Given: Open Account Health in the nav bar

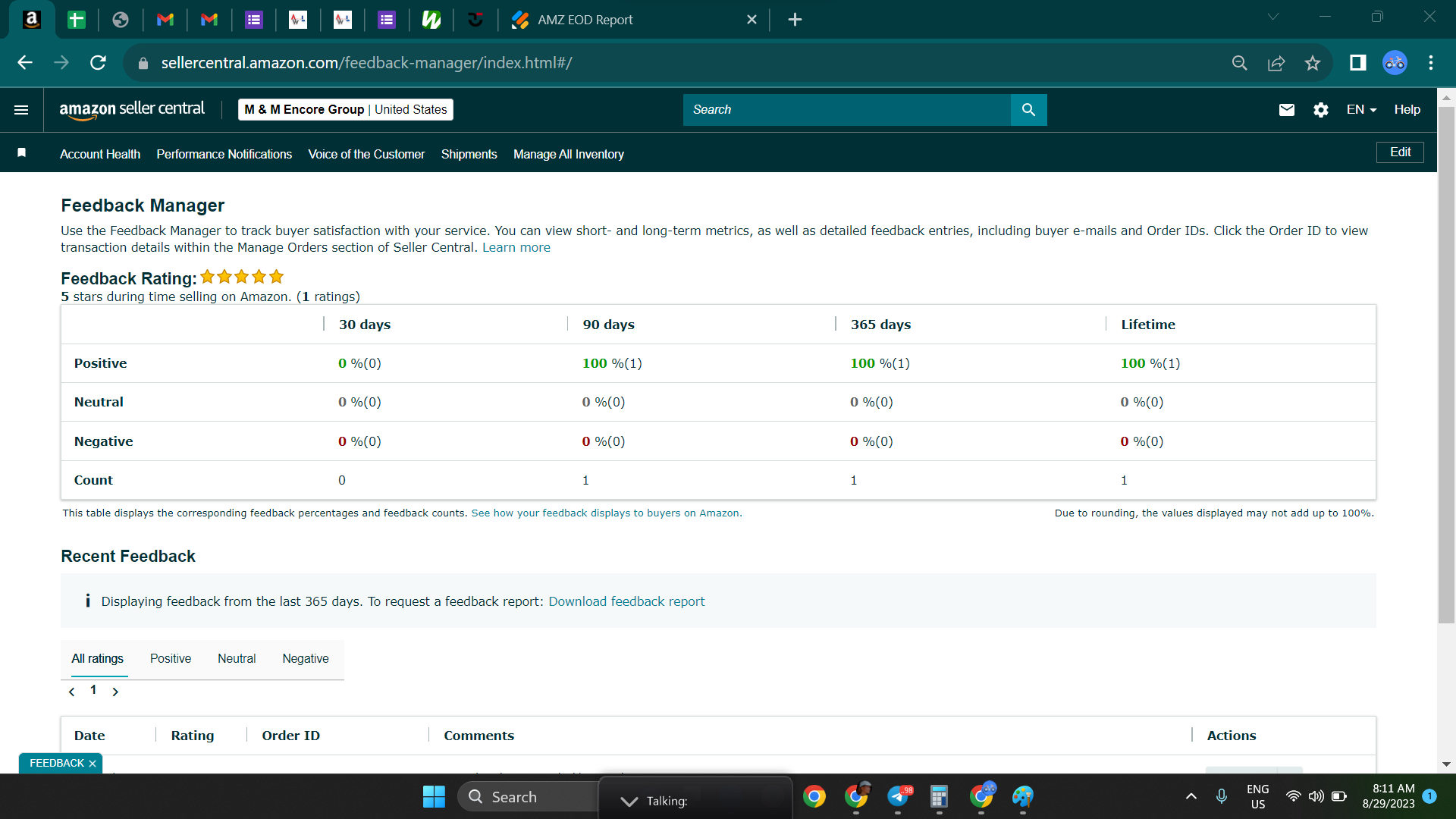Looking at the screenshot, I should 100,155.
